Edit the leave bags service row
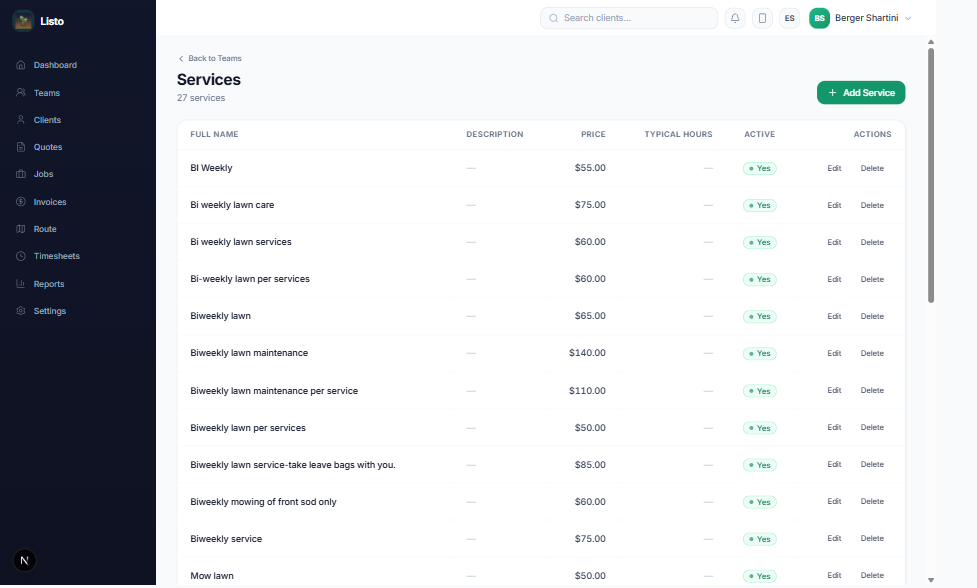This screenshot has height=588, width=977. [834, 464]
